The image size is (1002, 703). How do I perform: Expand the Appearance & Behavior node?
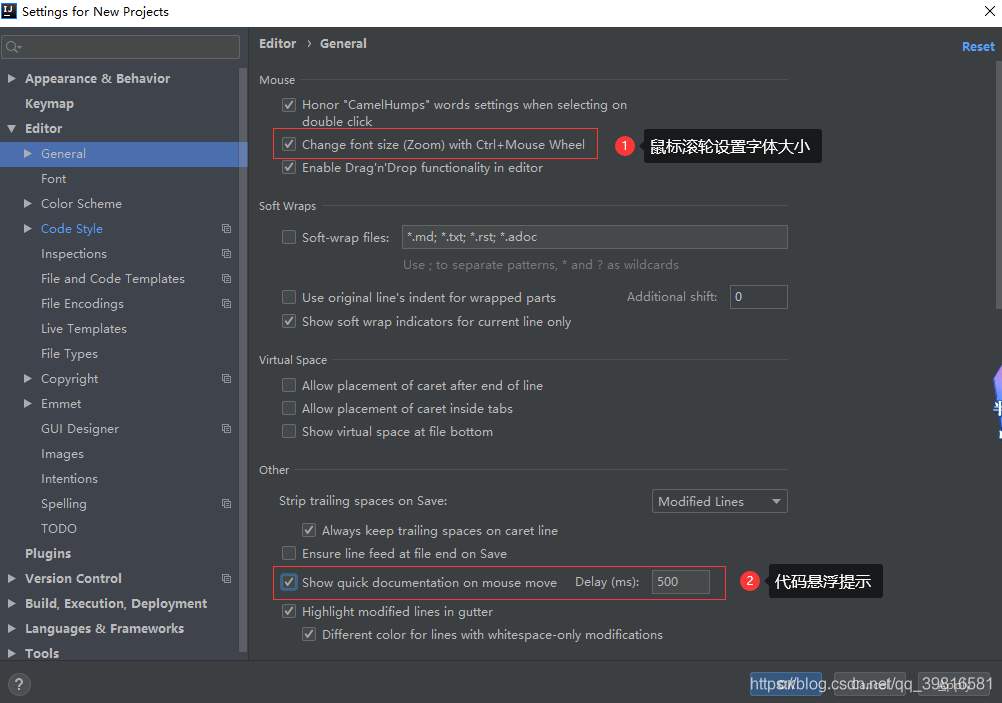(x=12, y=79)
